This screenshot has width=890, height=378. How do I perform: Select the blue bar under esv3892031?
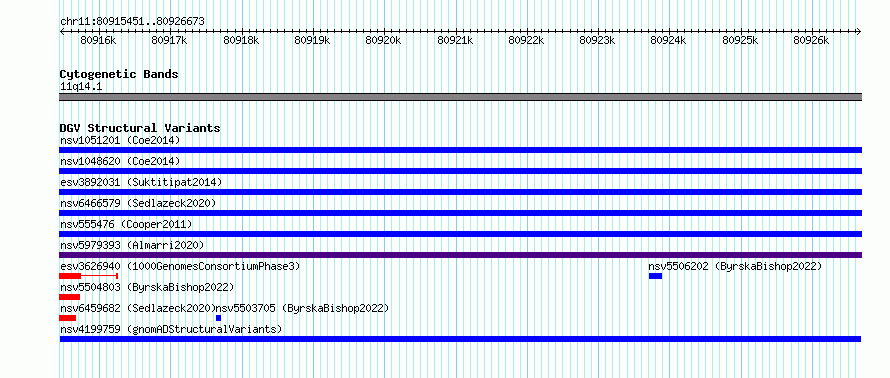pyautogui.click(x=460, y=192)
